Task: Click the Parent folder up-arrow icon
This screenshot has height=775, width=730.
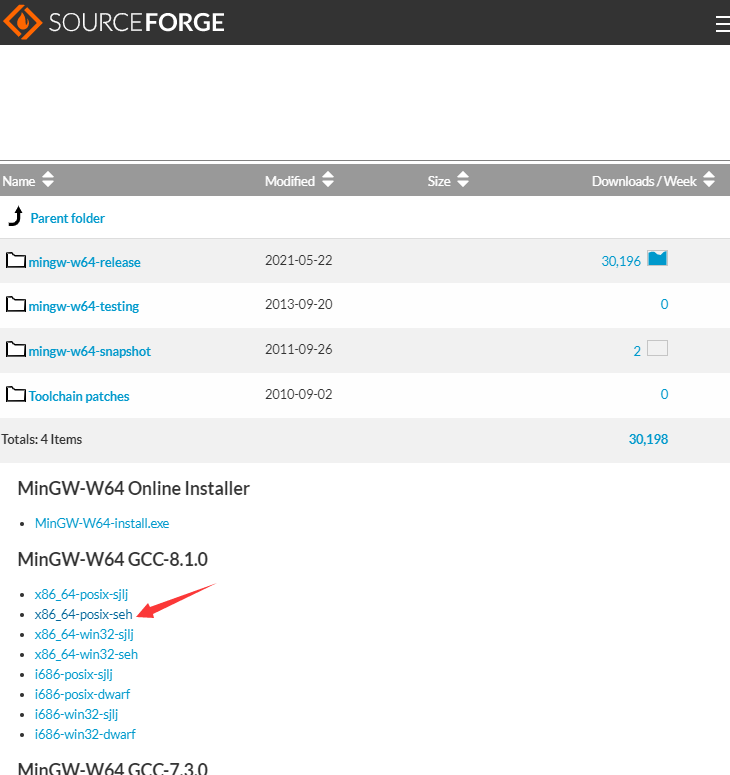Action: pyautogui.click(x=15, y=216)
